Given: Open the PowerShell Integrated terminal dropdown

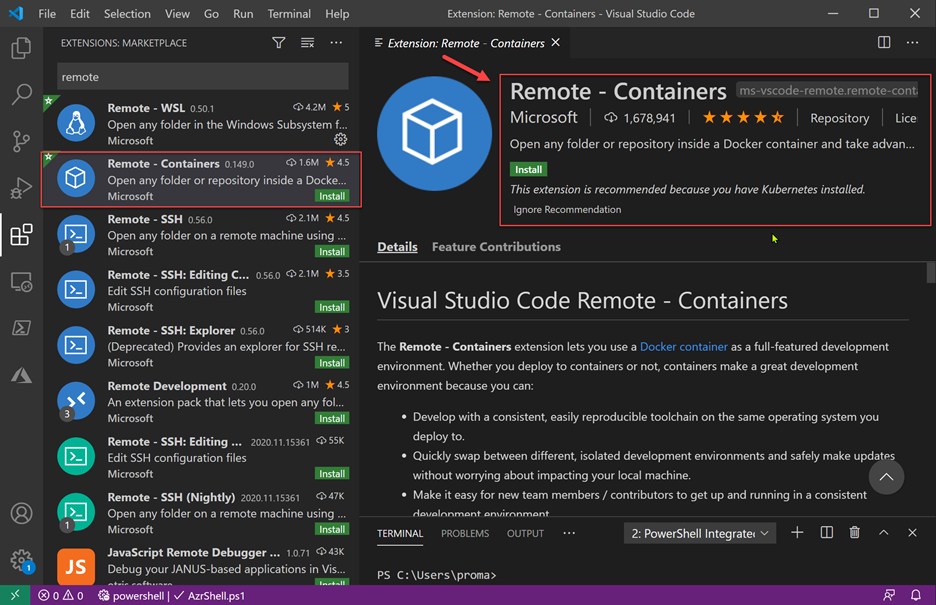Looking at the screenshot, I should 700,533.
